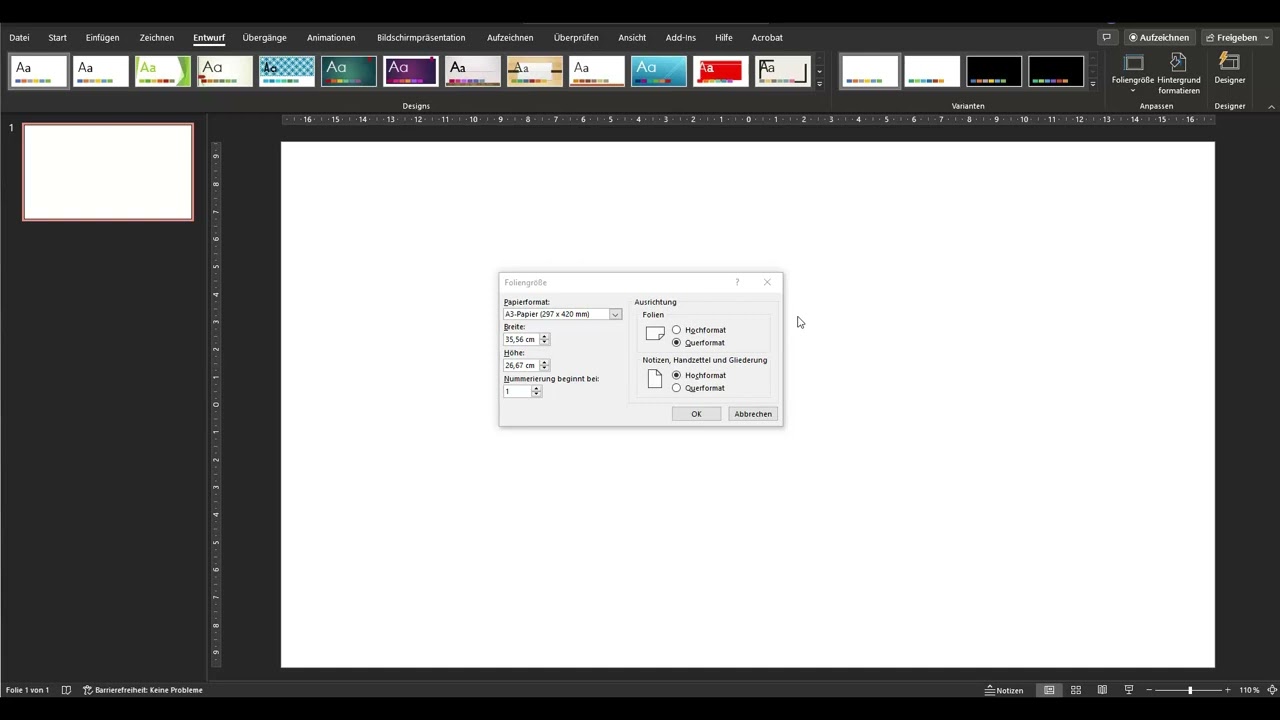Click Abbrechen in the Foliengröße dialog
Image resolution: width=1280 pixels, height=720 pixels.
753,414
